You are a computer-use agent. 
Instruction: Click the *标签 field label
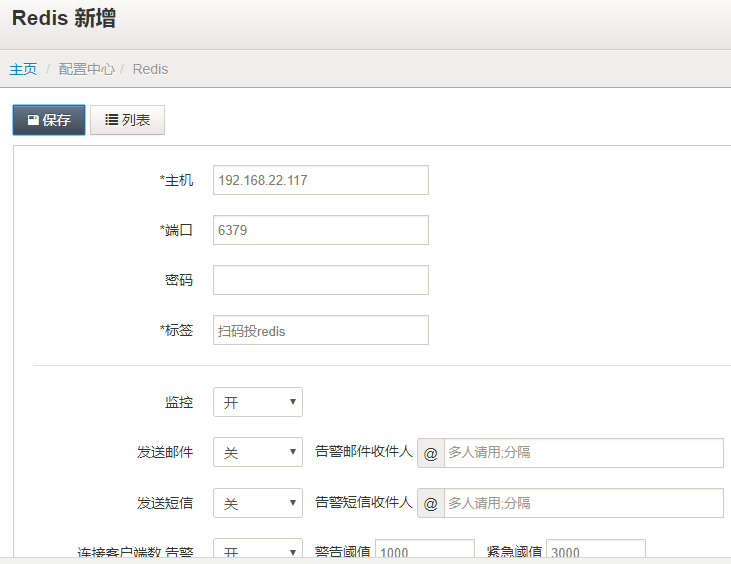176,330
